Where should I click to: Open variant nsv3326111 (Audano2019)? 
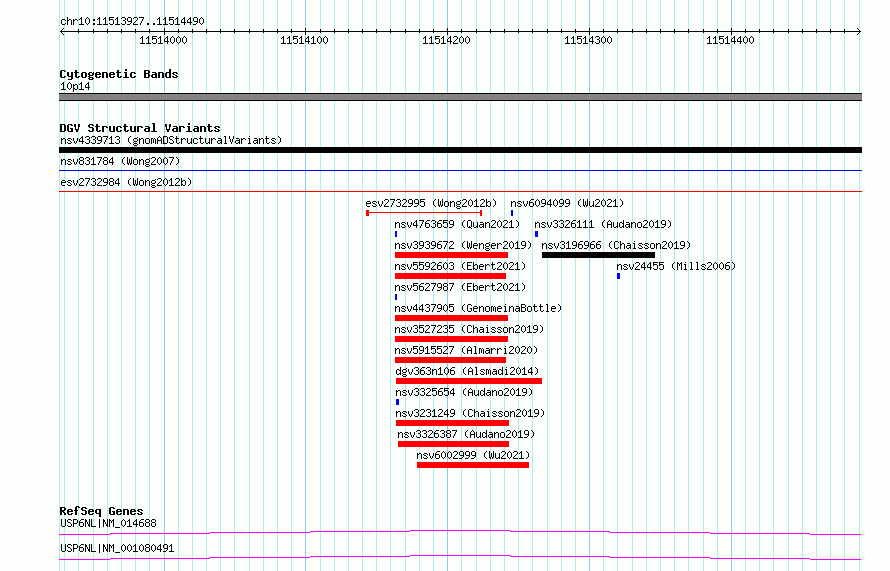coord(603,224)
